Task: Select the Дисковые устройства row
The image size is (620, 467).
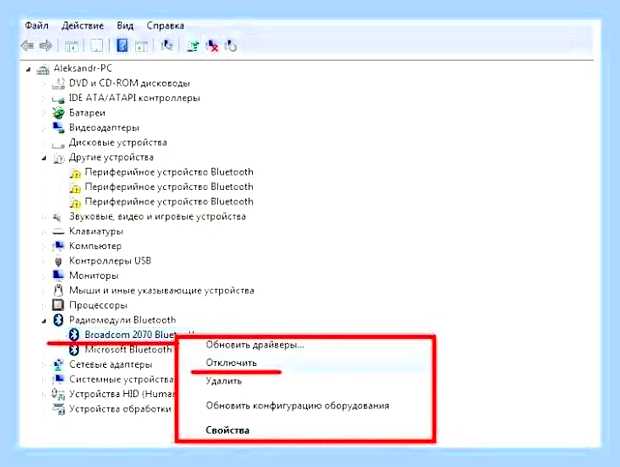Action: 118,142
